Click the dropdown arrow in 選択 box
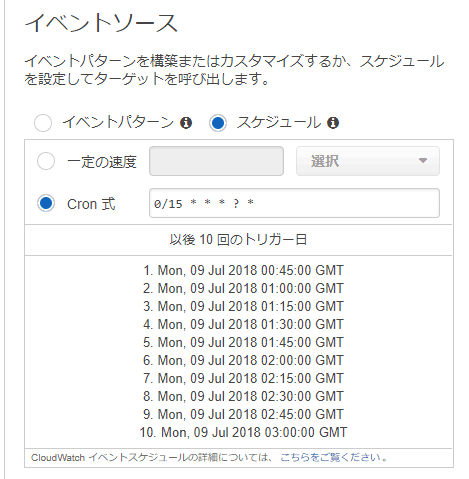This screenshot has width=469, height=479. tap(423, 161)
